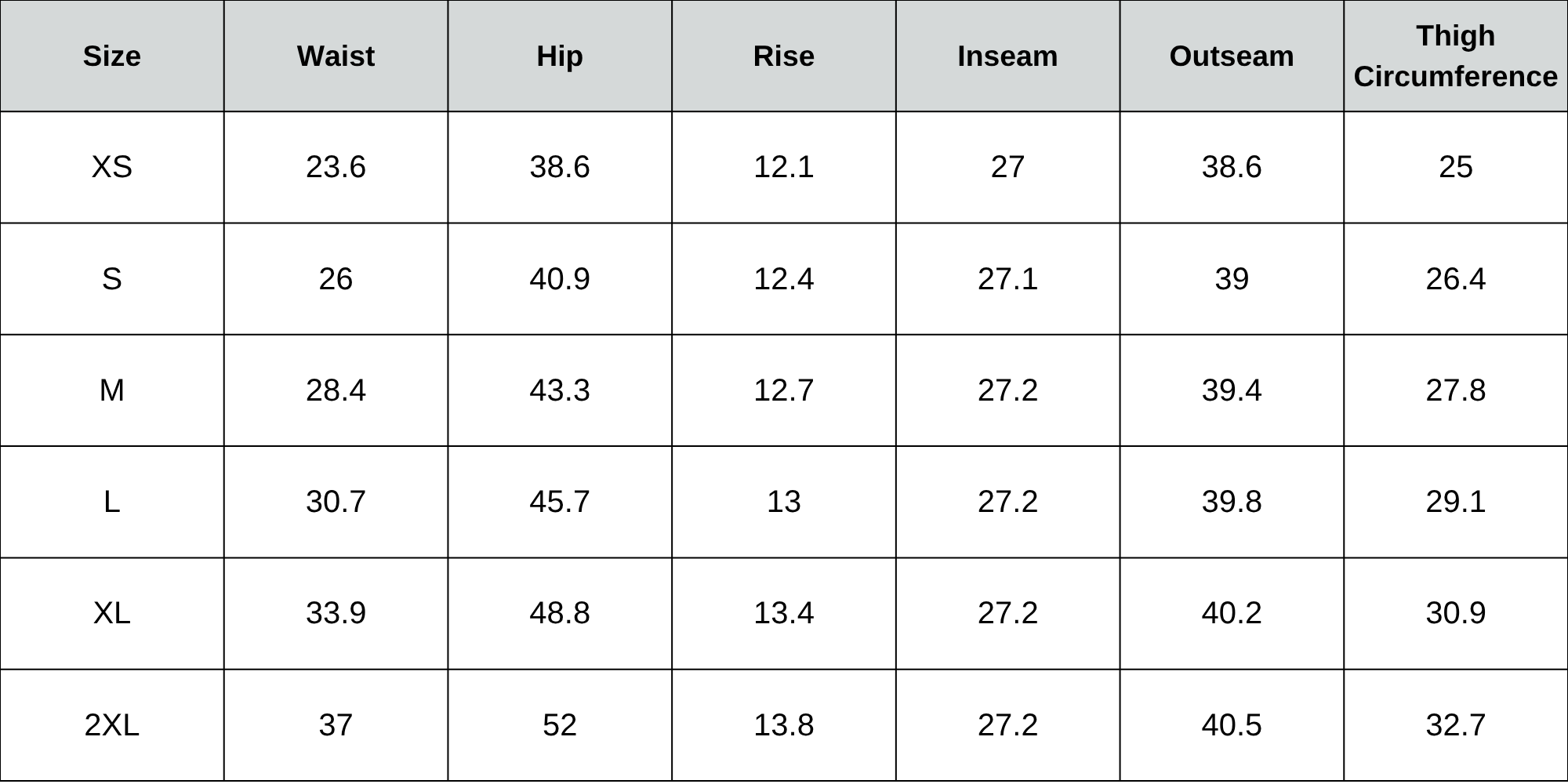Click waist value 23.6 for XS
Viewport: 1568px width, 784px height.
336,167
